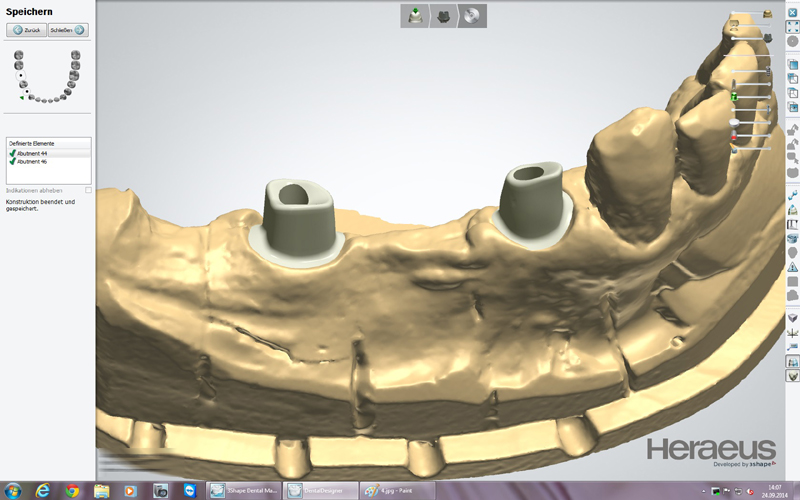Toggle the Indikationen abheben checkbox

point(89,189)
